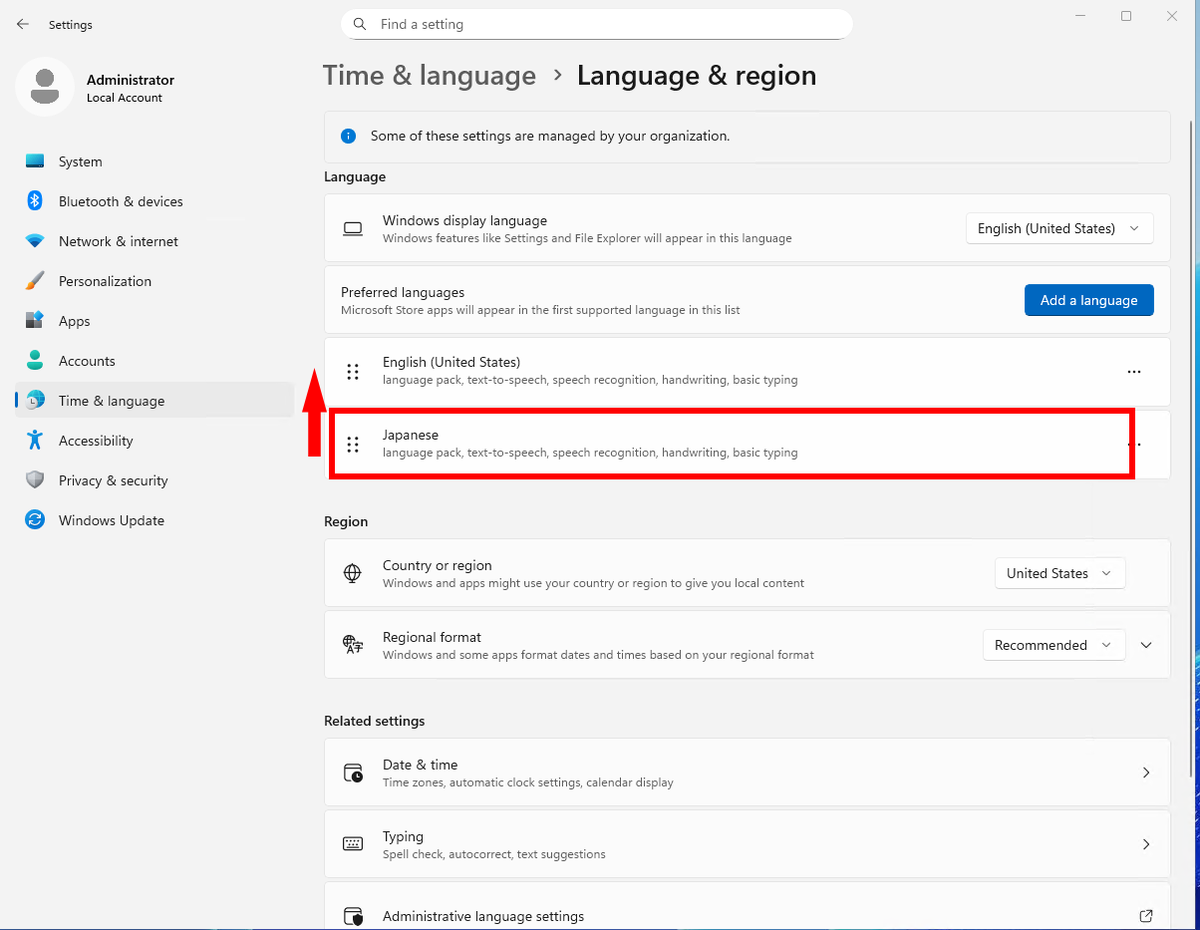Click the Region section heading
This screenshot has width=1200, height=930.
click(346, 521)
